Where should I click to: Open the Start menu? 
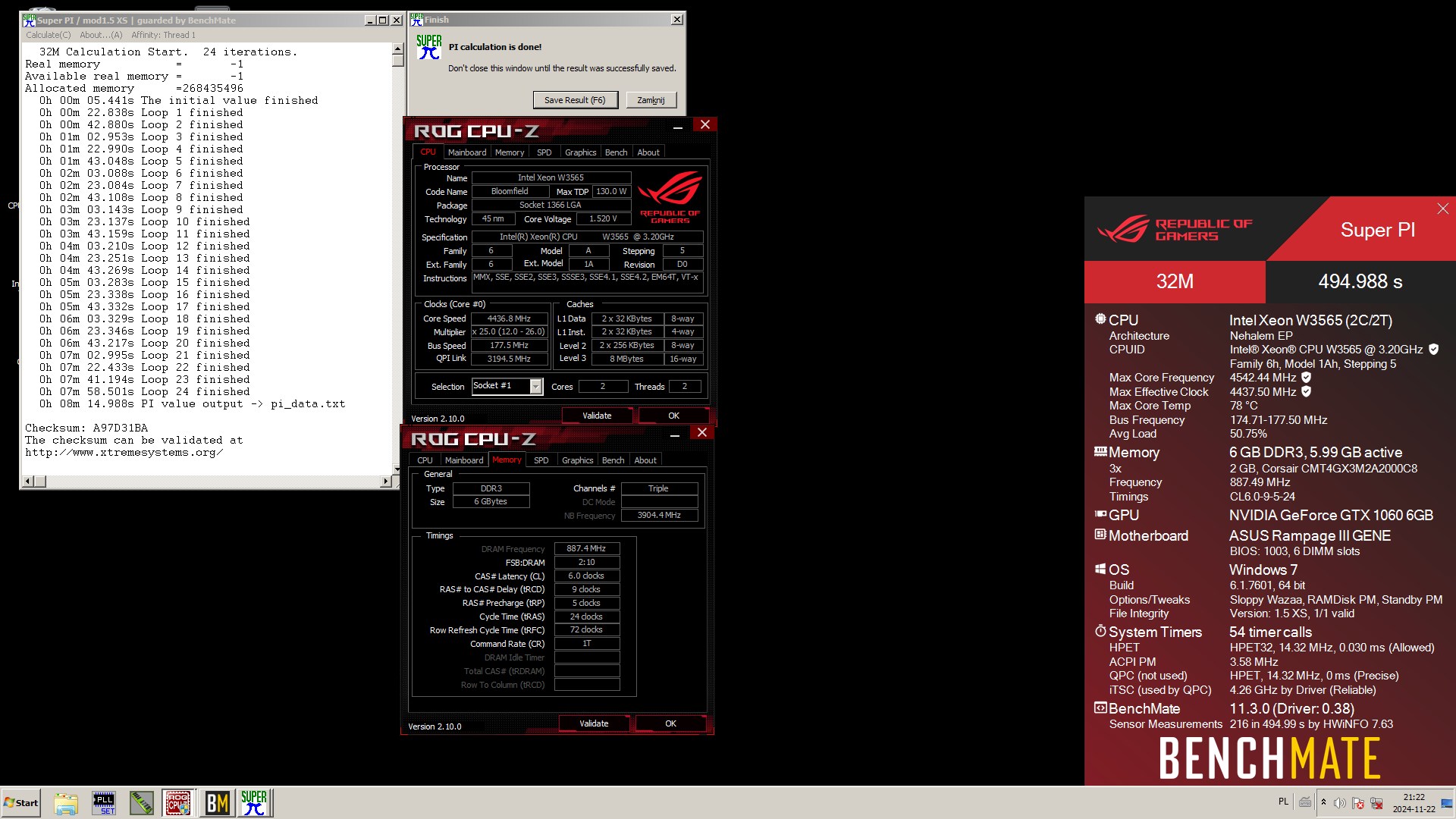point(21,803)
